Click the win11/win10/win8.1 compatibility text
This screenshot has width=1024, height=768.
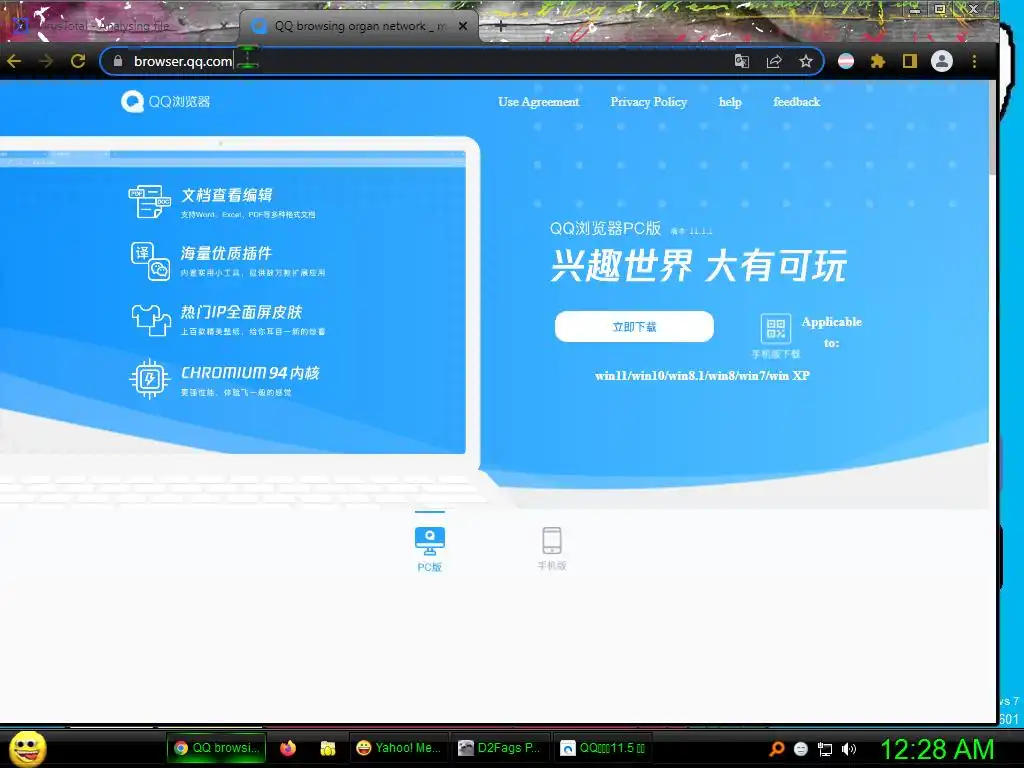[702, 376]
